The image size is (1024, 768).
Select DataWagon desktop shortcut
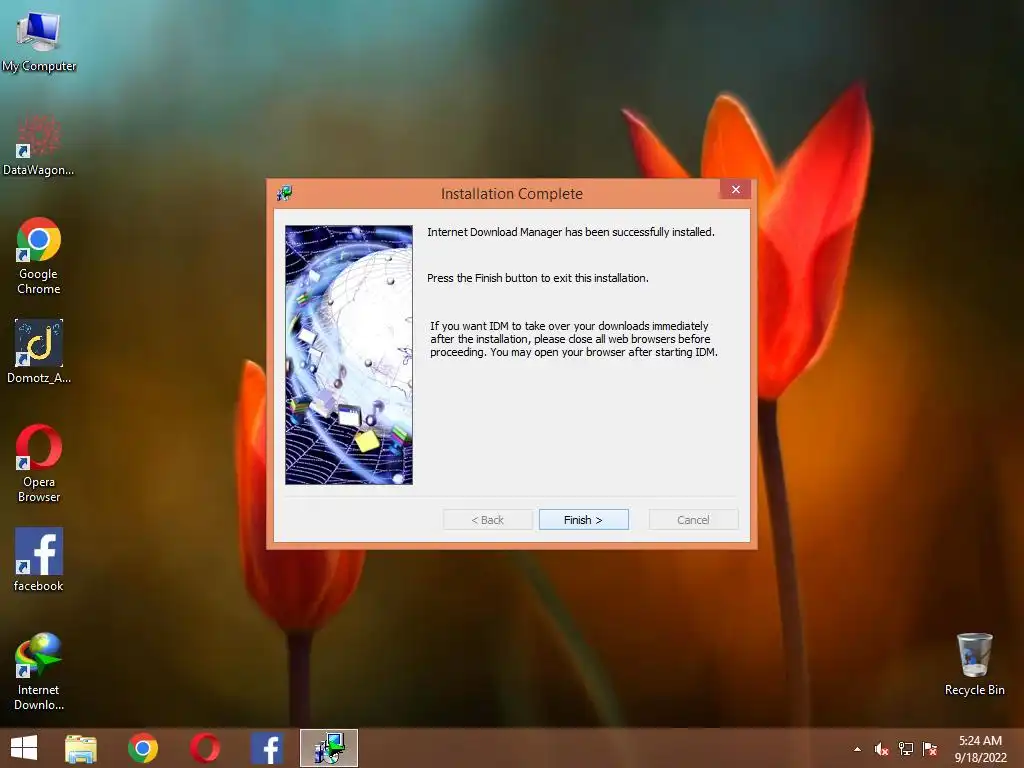click(39, 146)
